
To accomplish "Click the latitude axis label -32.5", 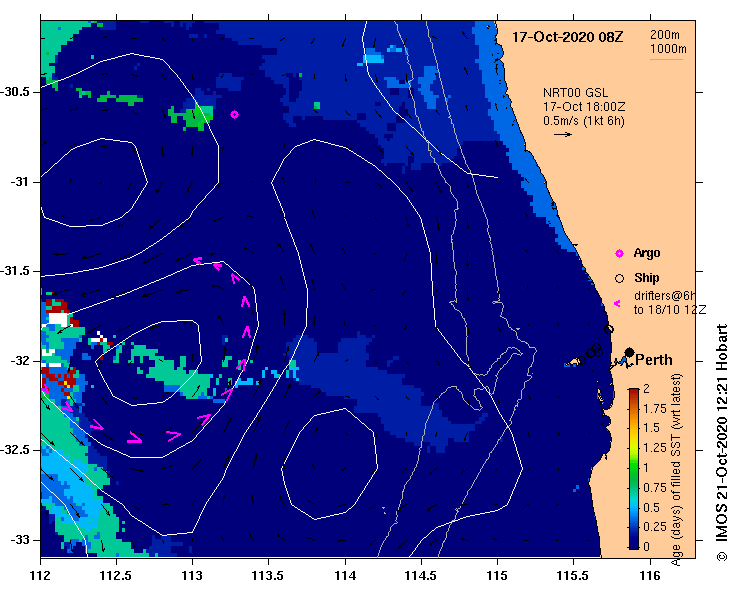I will 16,450.
